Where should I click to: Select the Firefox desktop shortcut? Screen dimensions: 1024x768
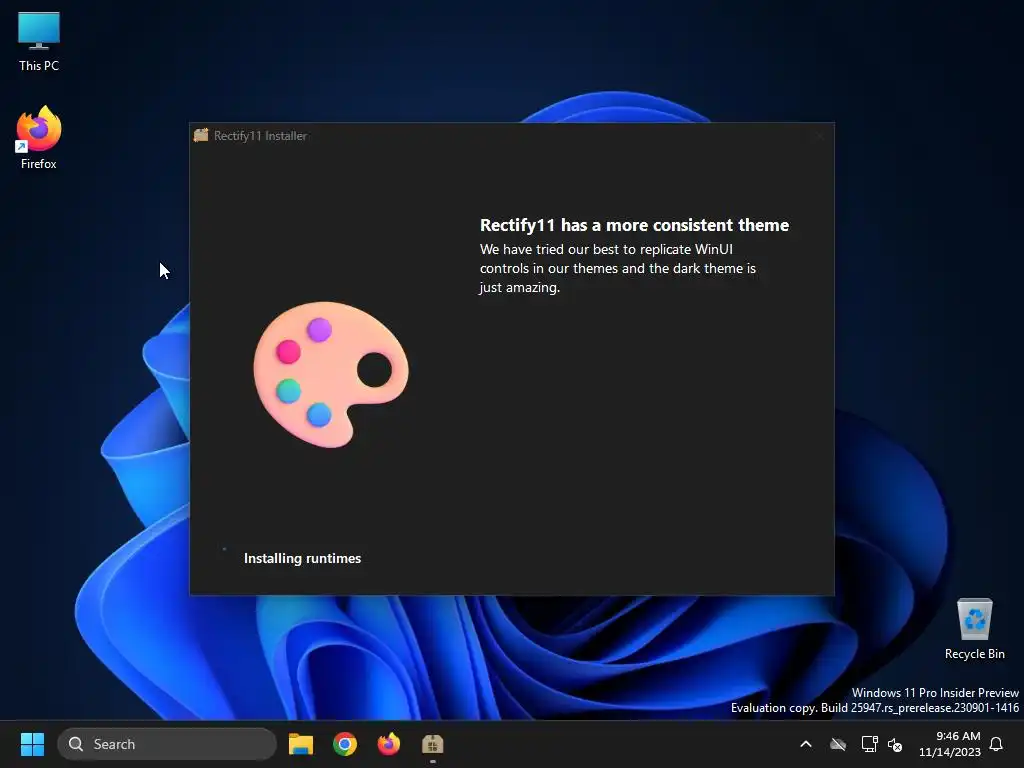click(39, 138)
